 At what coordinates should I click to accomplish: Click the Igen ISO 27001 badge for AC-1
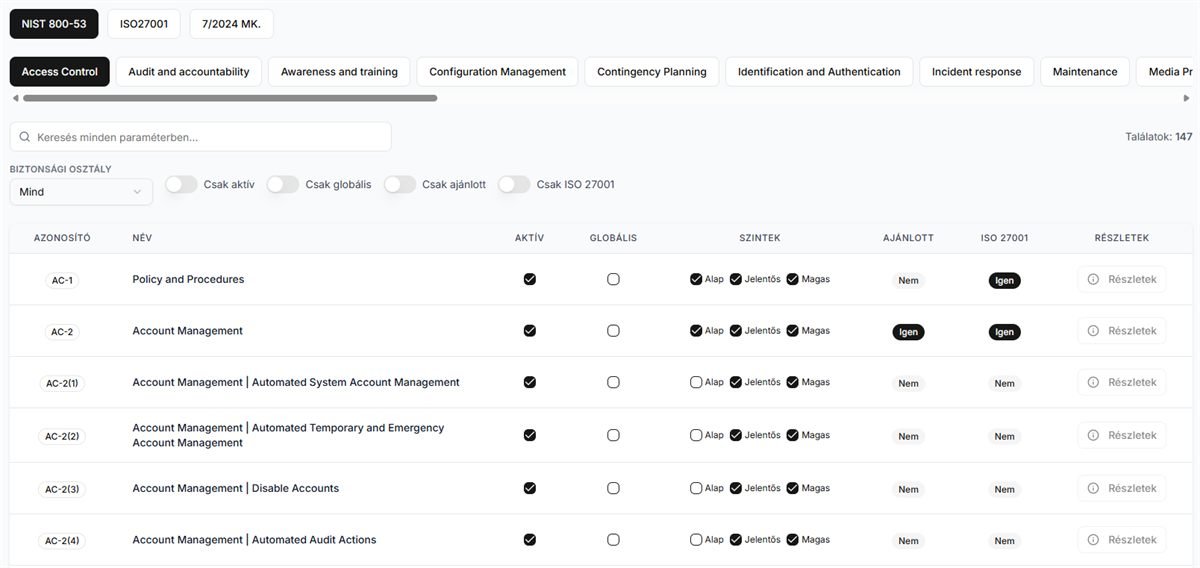pyautogui.click(x=1004, y=281)
